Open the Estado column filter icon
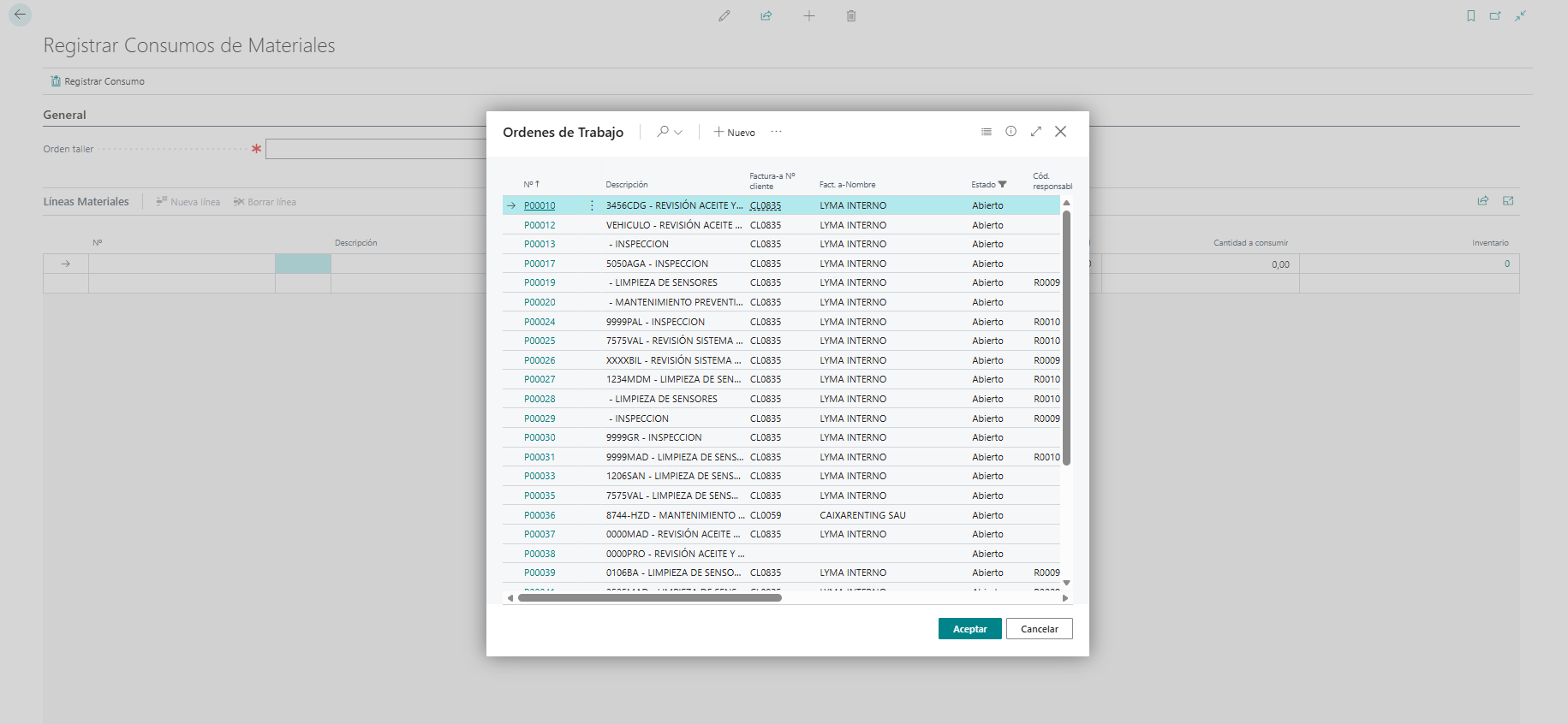The width and height of the screenshot is (1568, 724). [x=1003, y=185]
